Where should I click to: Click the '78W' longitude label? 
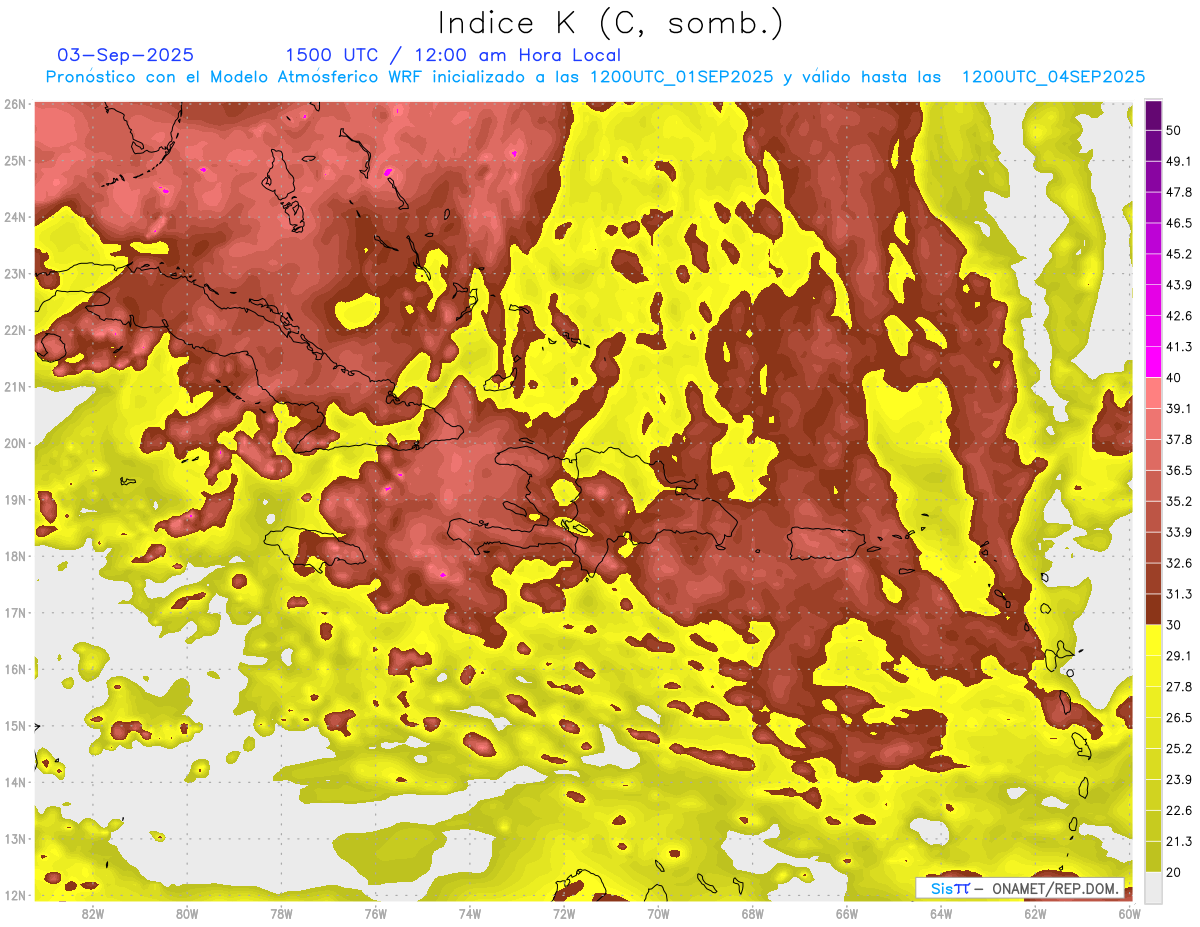coord(281,914)
